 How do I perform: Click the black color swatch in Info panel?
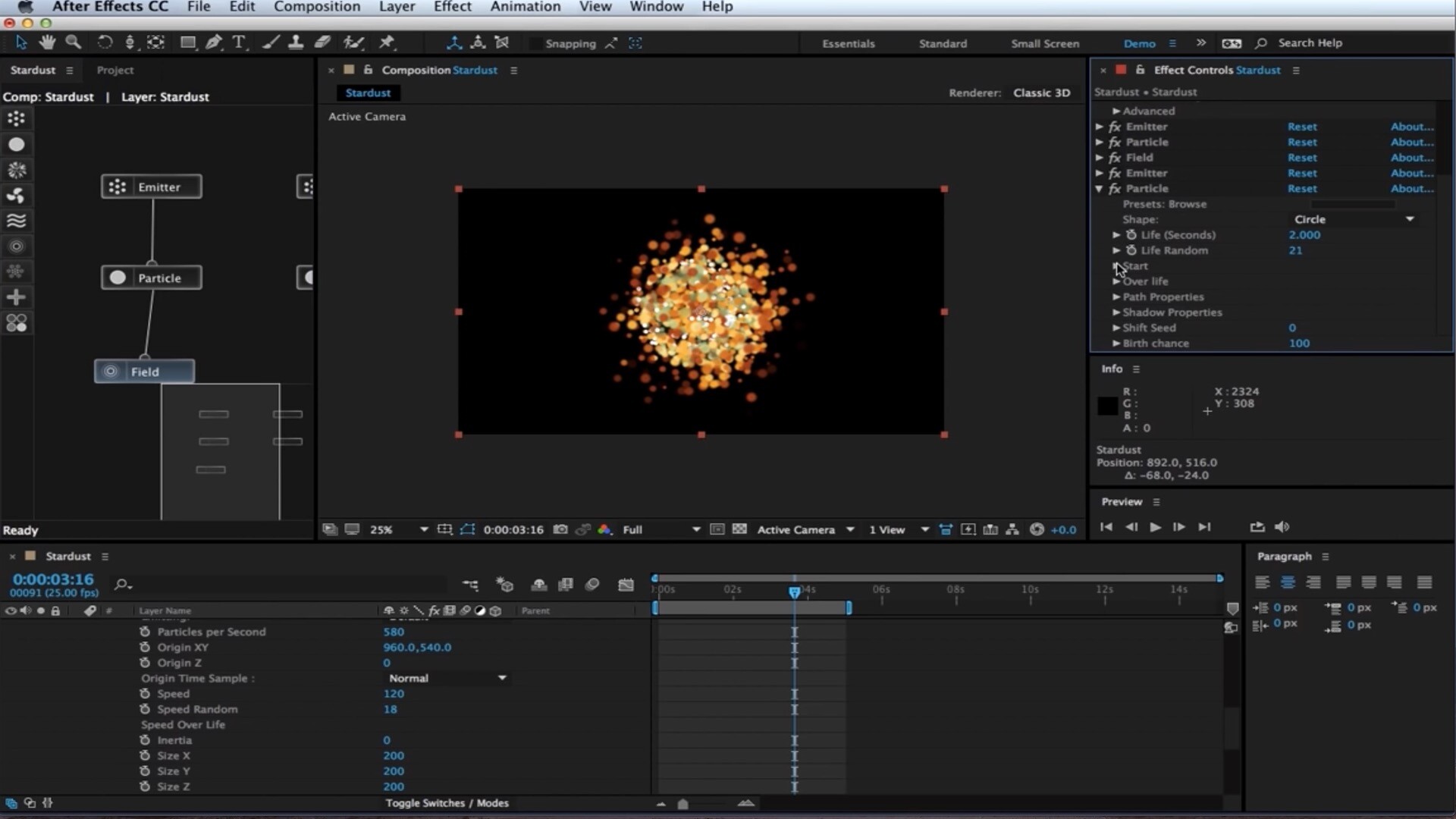(x=1107, y=406)
